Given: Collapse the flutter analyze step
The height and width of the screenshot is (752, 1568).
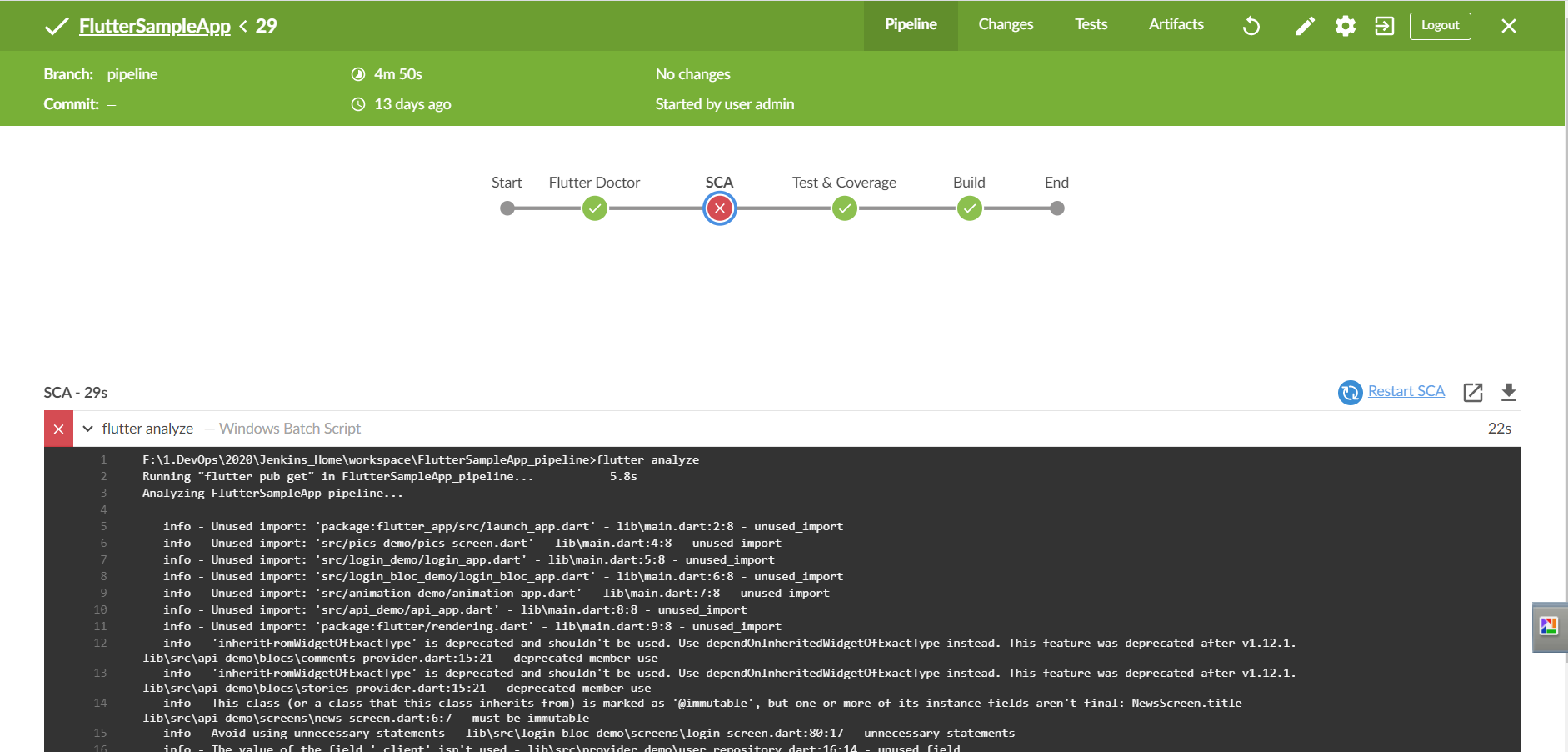Looking at the screenshot, I should pos(87,429).
